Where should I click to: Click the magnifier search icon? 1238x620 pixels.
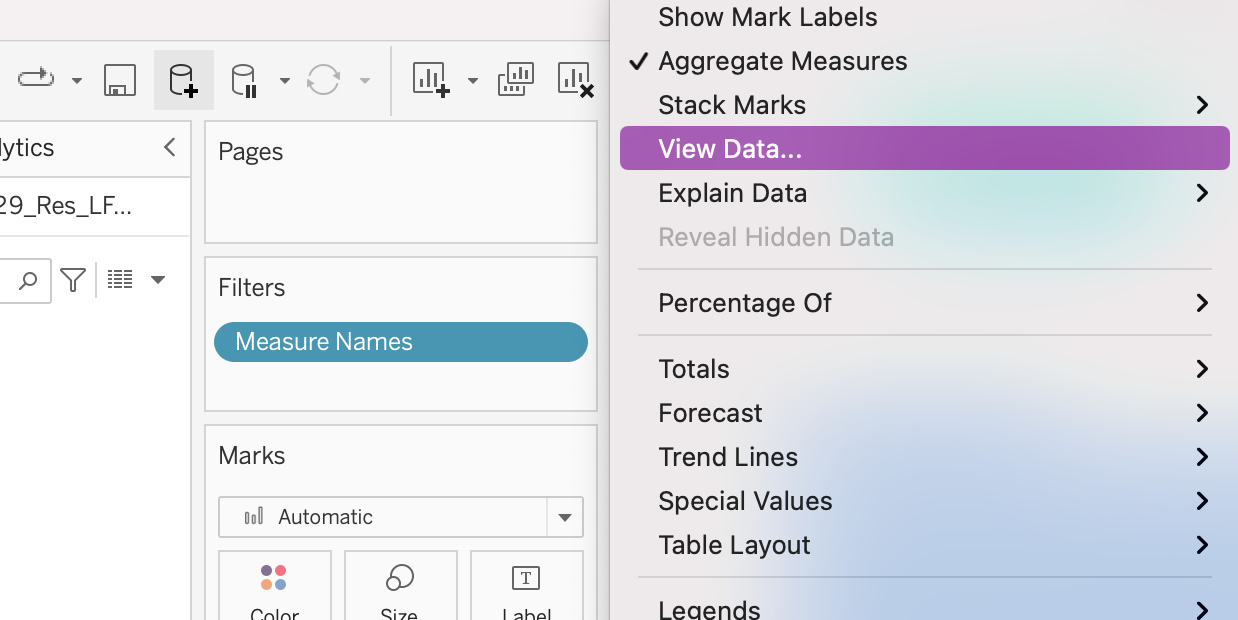pyautogui.click(x=28, y=280)
